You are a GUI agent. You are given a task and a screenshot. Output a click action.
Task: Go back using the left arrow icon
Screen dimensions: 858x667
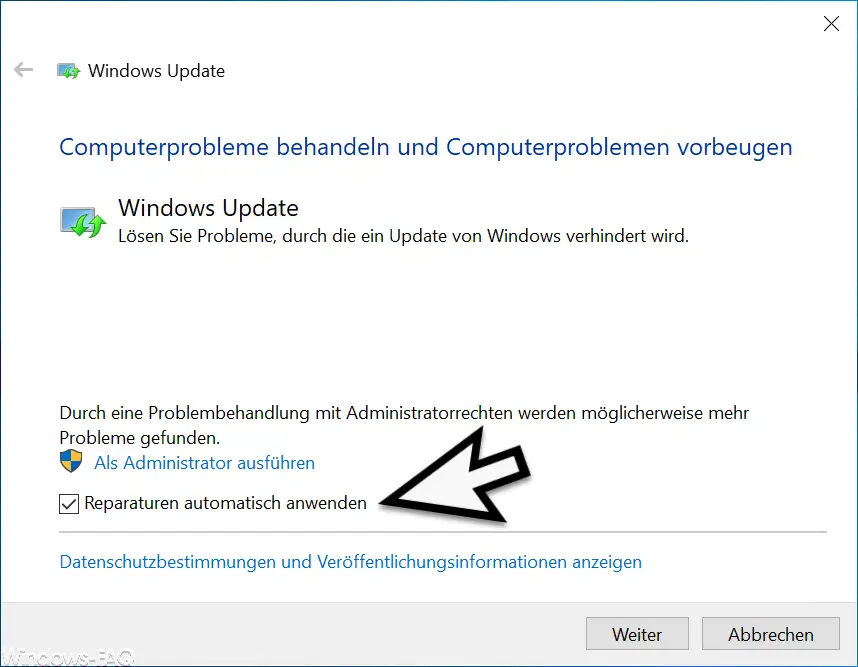coord(24,70)
